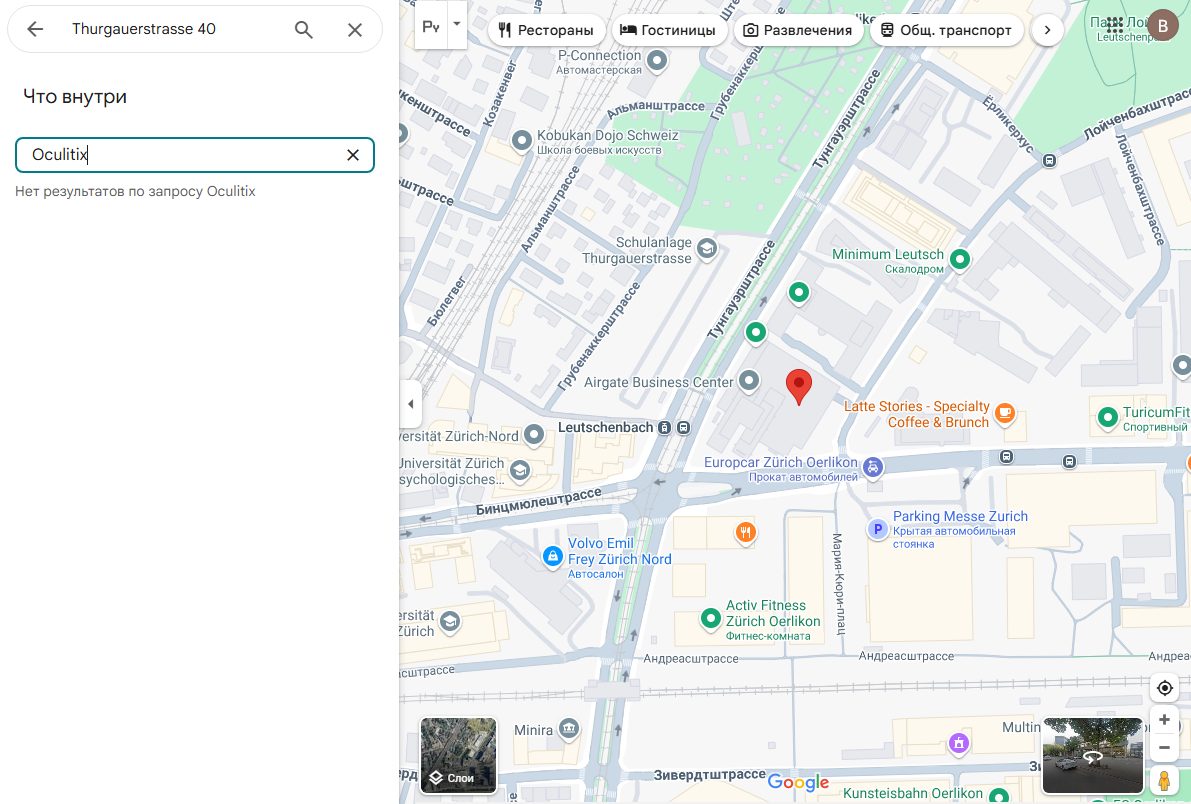Open Kobukan Dojo Schweiz marker
Image resolution: width=1191 pixels, height=804 pixels.
521,140
